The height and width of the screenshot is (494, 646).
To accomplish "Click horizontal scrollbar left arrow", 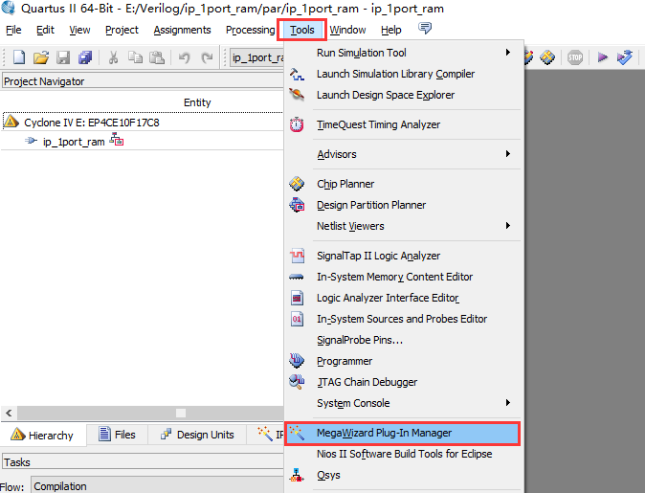I will (x=9, y=413).
